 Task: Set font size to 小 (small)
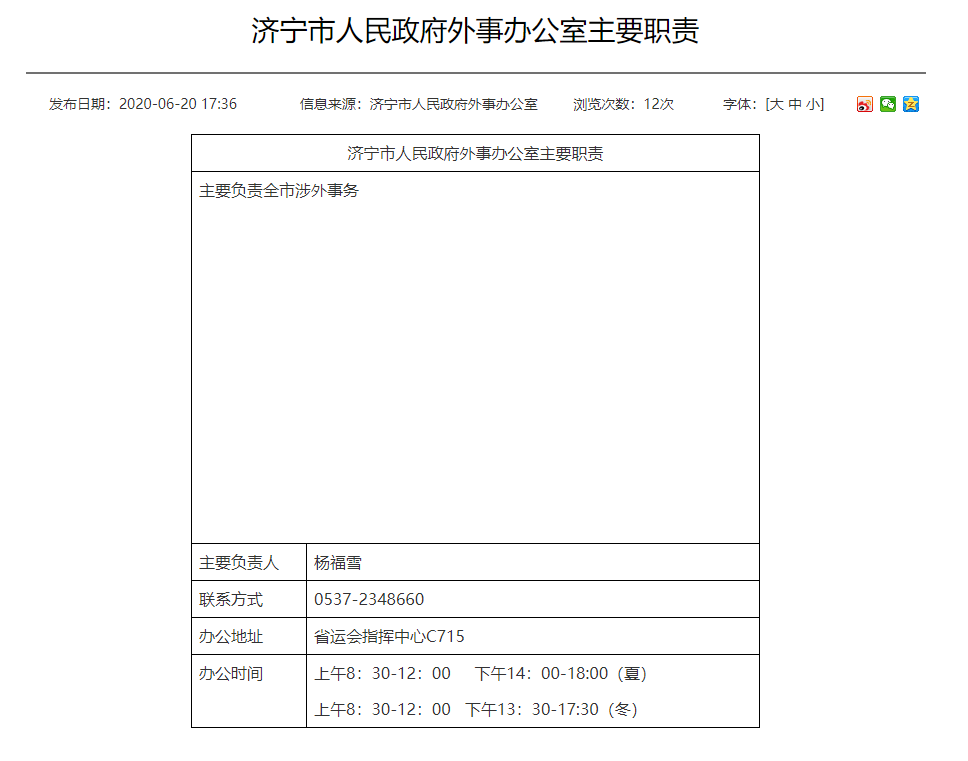813,104
